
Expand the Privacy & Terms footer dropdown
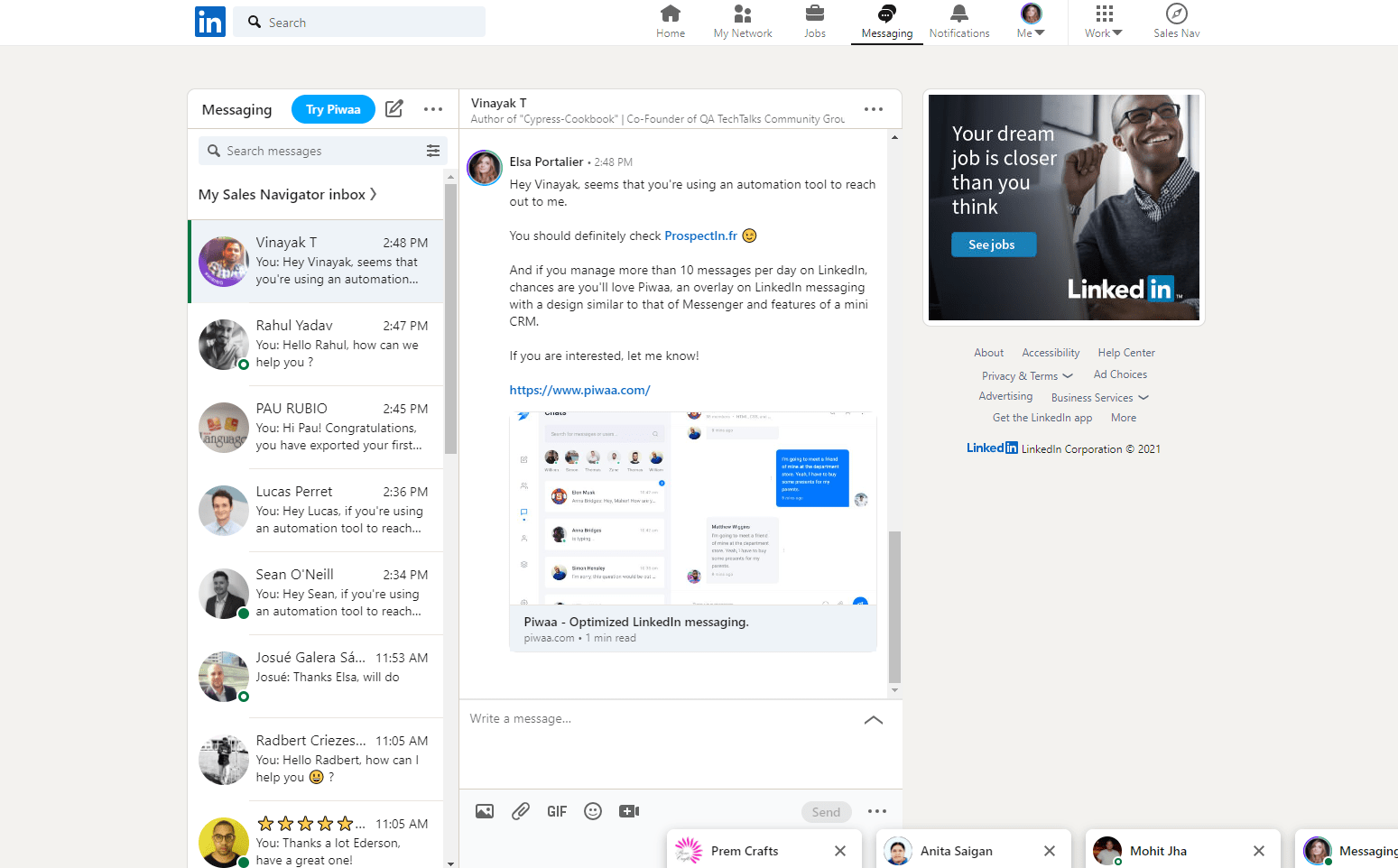[1027, 376]
